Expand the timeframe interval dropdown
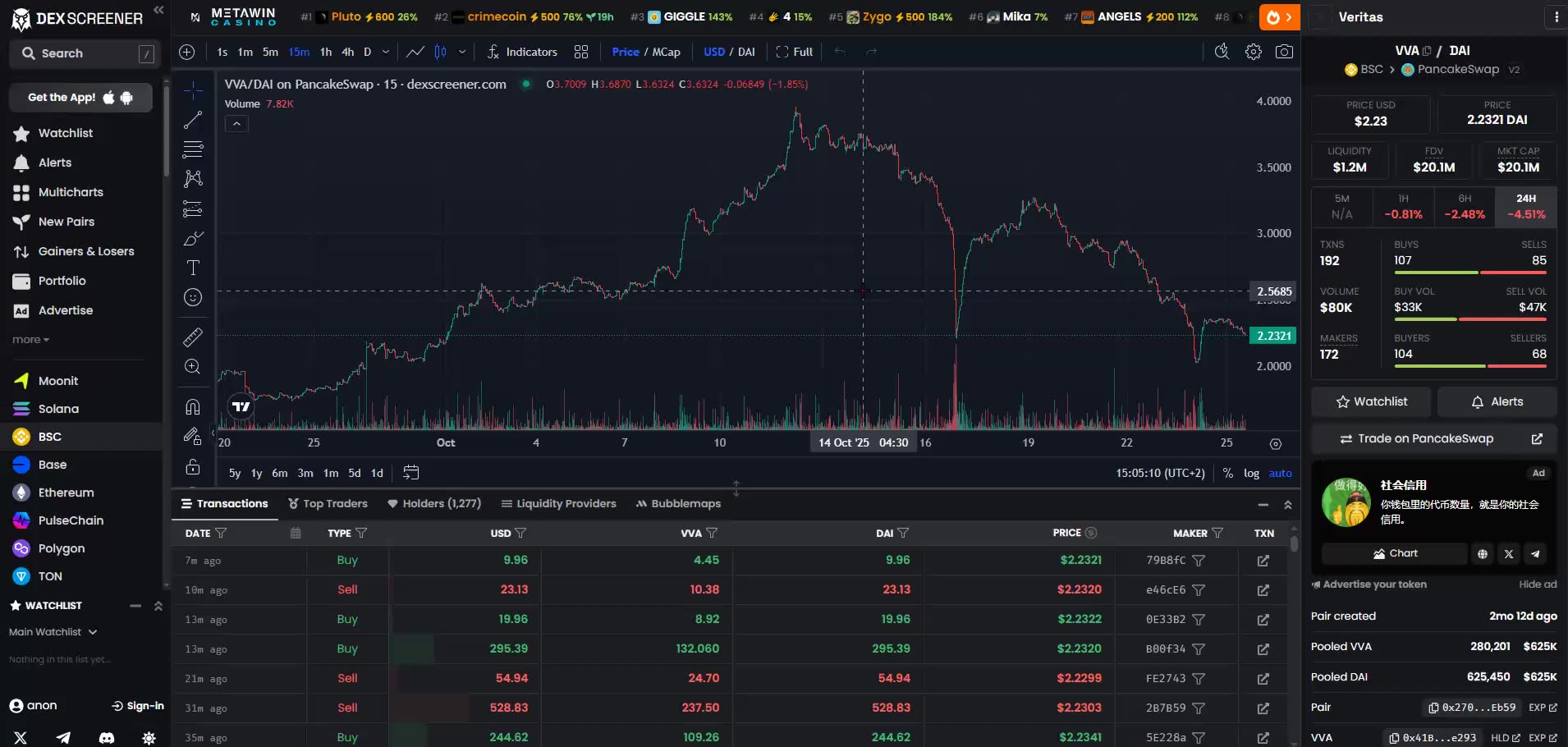The height and width of the screenshot is (747, 1568). pos(386,52)
